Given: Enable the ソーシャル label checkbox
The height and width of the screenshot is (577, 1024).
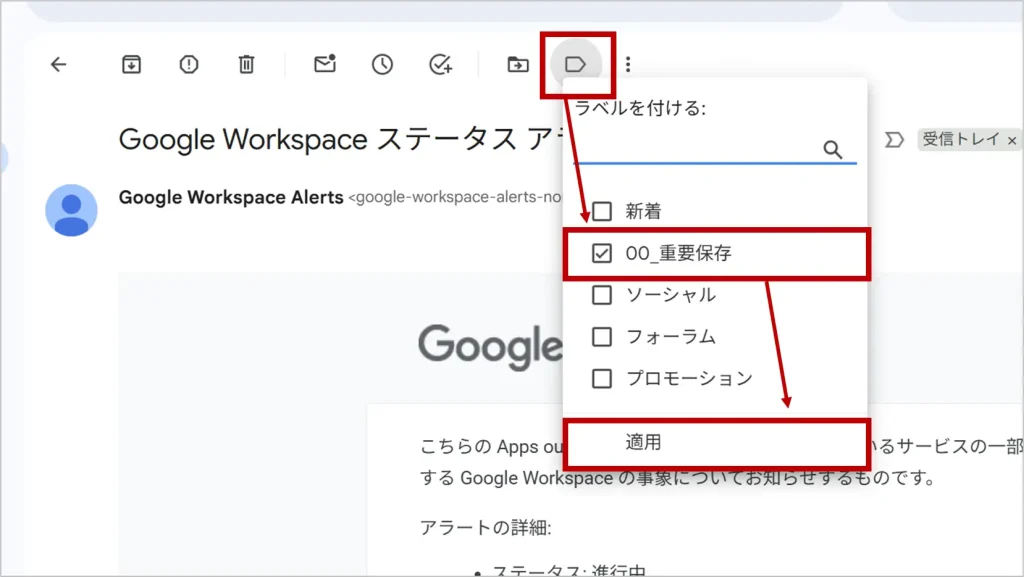Looking at the screenshot, I should pyautogui.click(x=602, y=295).
